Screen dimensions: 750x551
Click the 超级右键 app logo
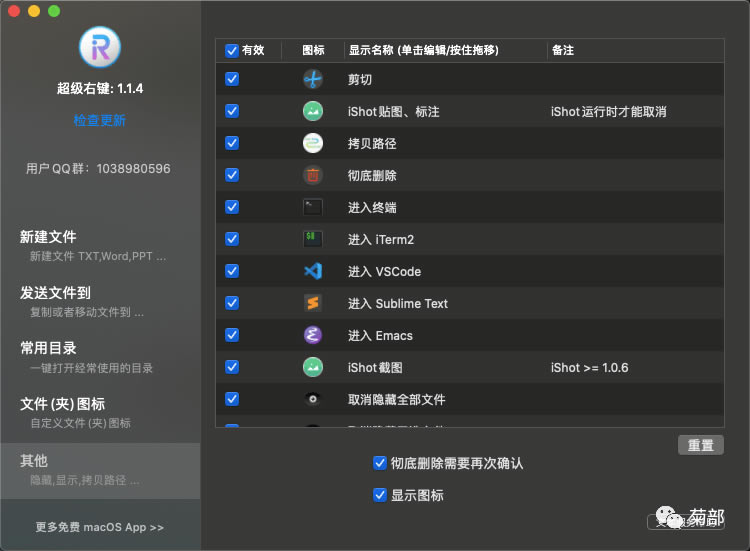(x=99, y=47)
